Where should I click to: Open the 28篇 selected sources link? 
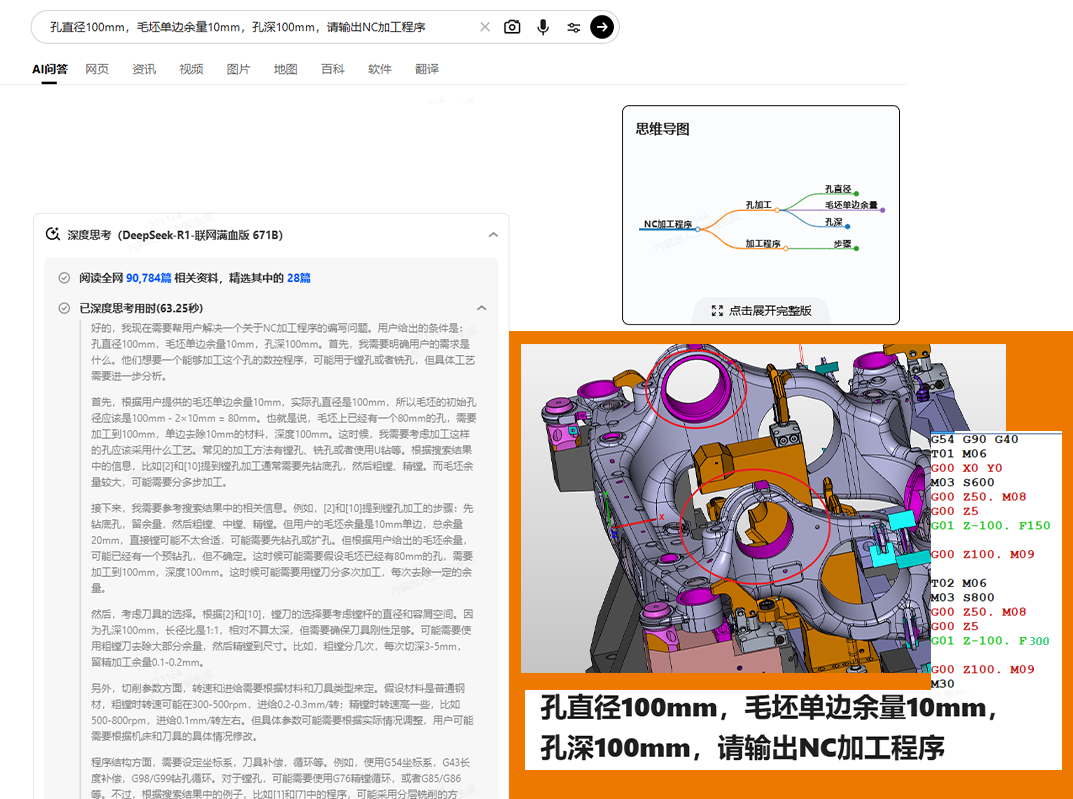tap(298, 278)
